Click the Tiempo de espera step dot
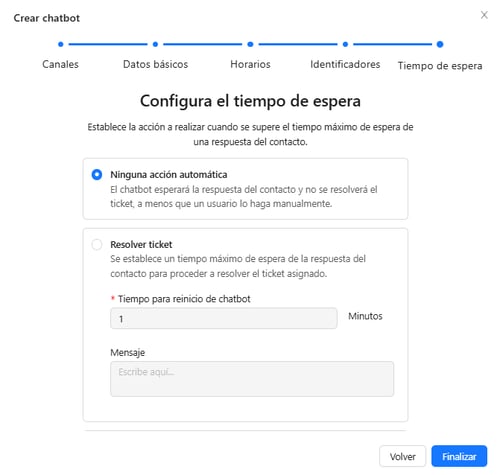500x475 pixels. coord(440,44)
